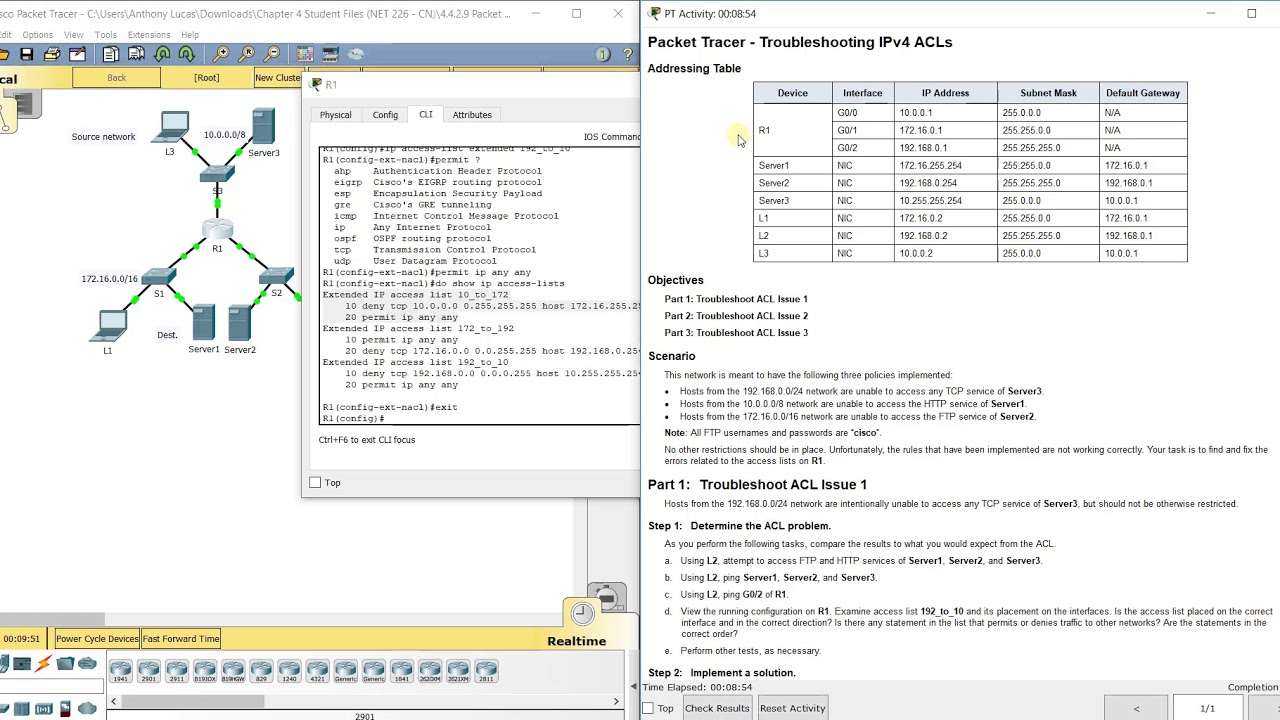Click the Zoom Out magnifier icon
Viewport: 1280px width, 720px height.
point(271,54)
